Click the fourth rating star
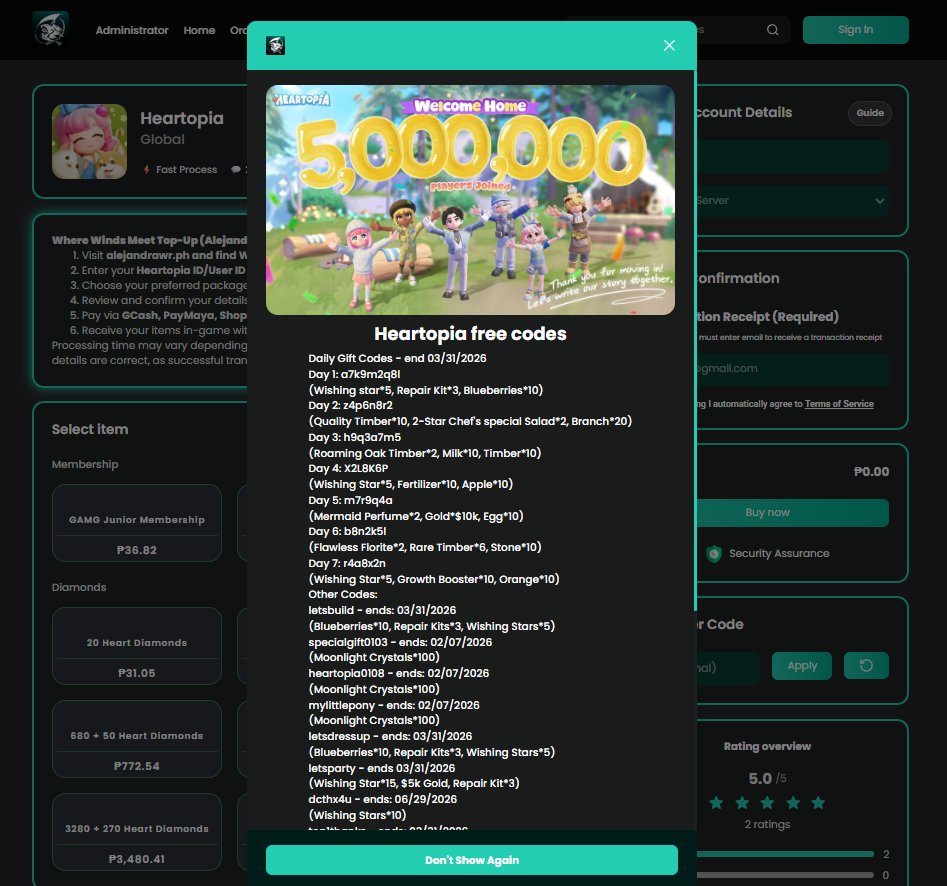Viewport: 947px width, 886px height. pos(793,803)
